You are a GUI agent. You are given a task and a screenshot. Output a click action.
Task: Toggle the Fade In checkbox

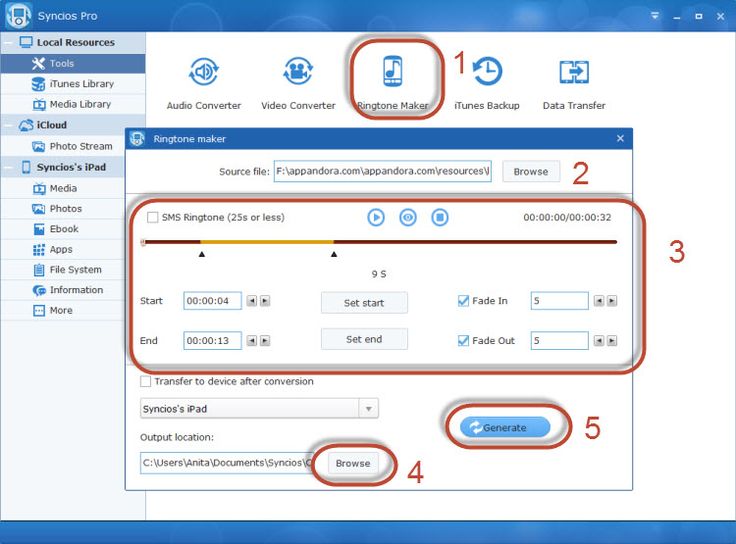(x=463, y=301)
